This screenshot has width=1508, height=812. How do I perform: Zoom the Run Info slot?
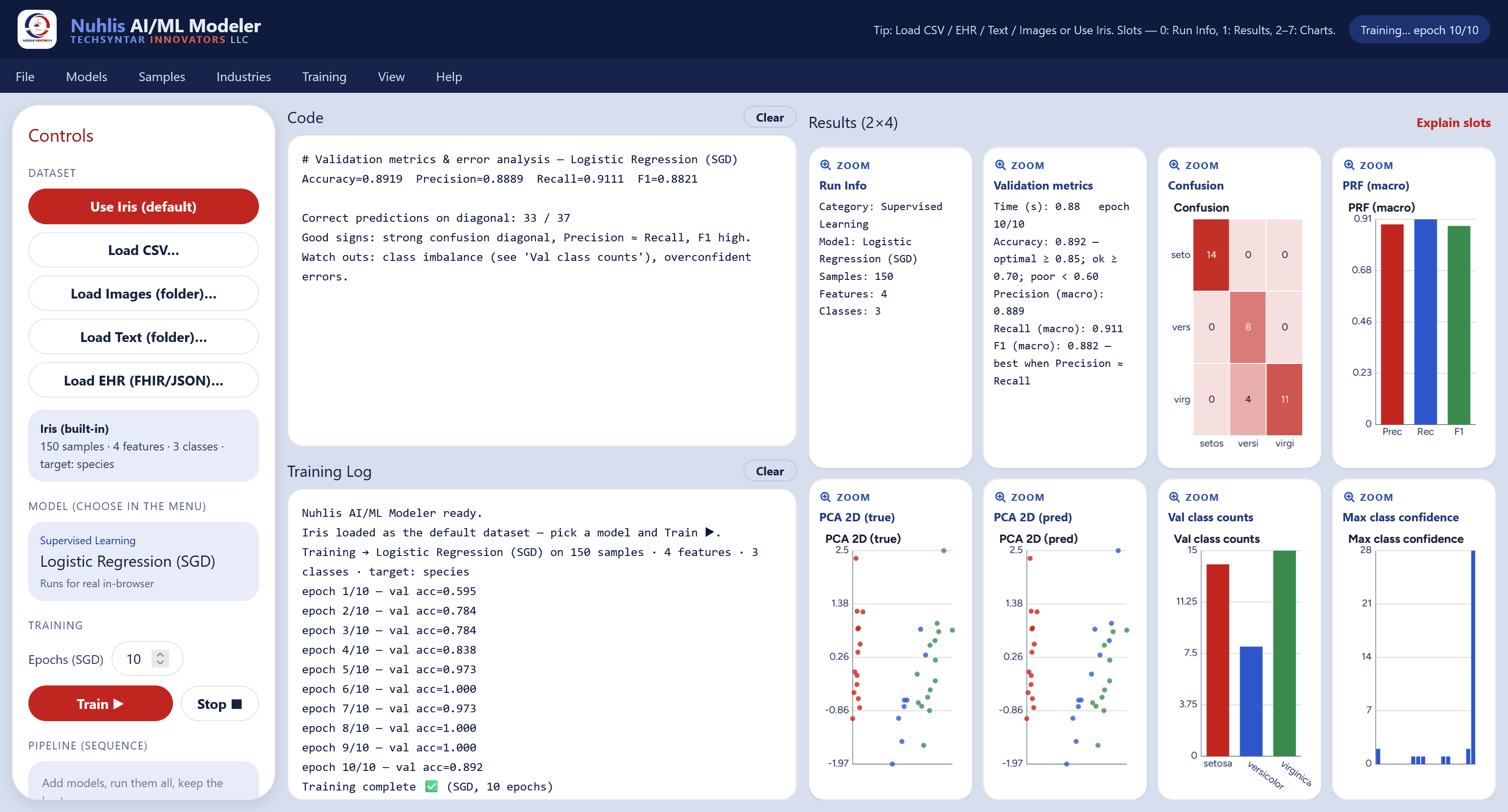click(x=844, y=166)
